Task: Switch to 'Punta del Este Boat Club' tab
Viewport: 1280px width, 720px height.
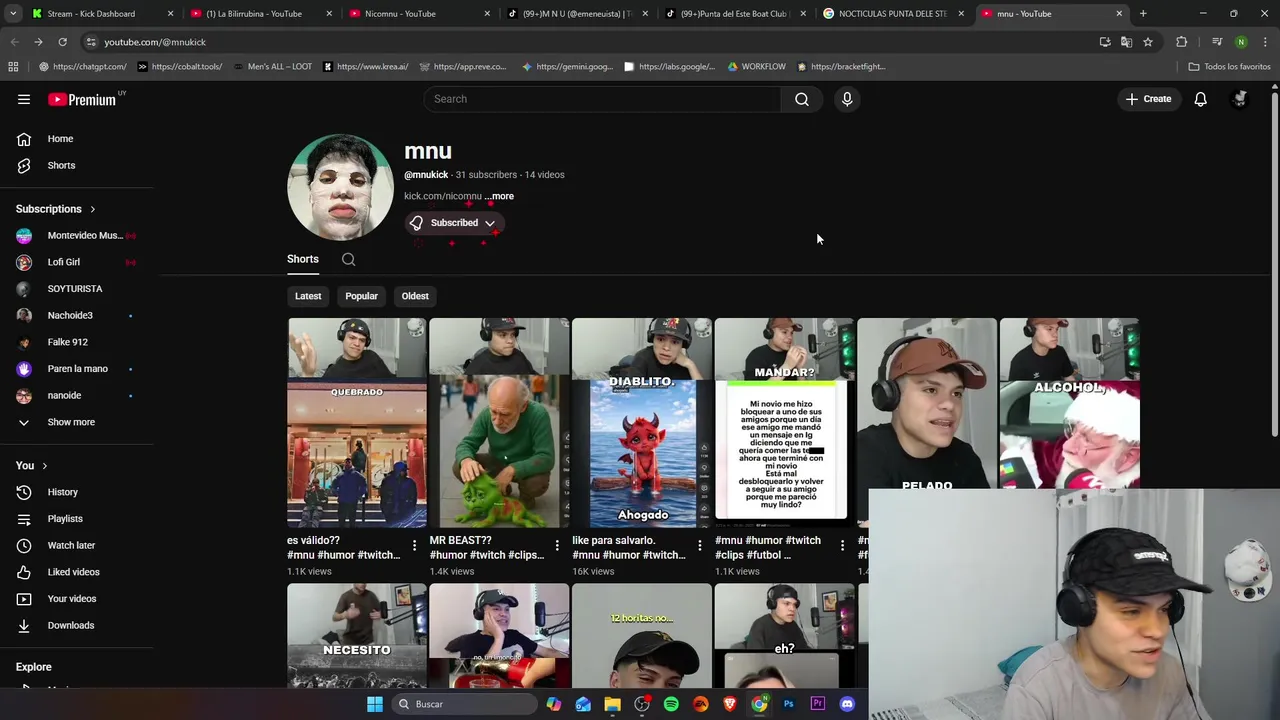Action: (734, 14)
